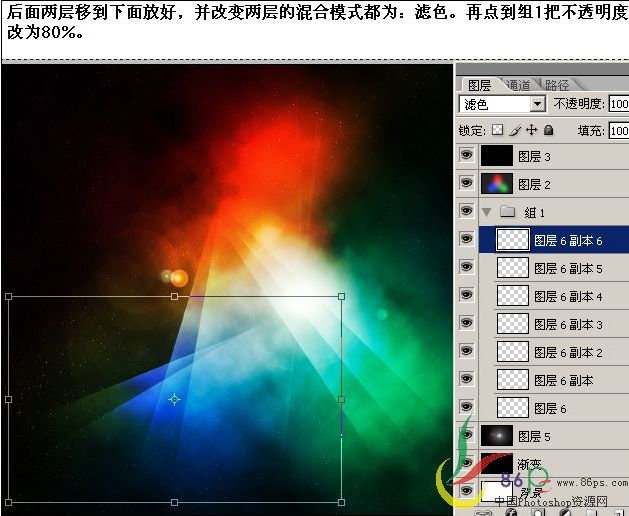This screenshot has width=629, height=516.
Task: Select layer name 图层 5
Action: point(534,437)
